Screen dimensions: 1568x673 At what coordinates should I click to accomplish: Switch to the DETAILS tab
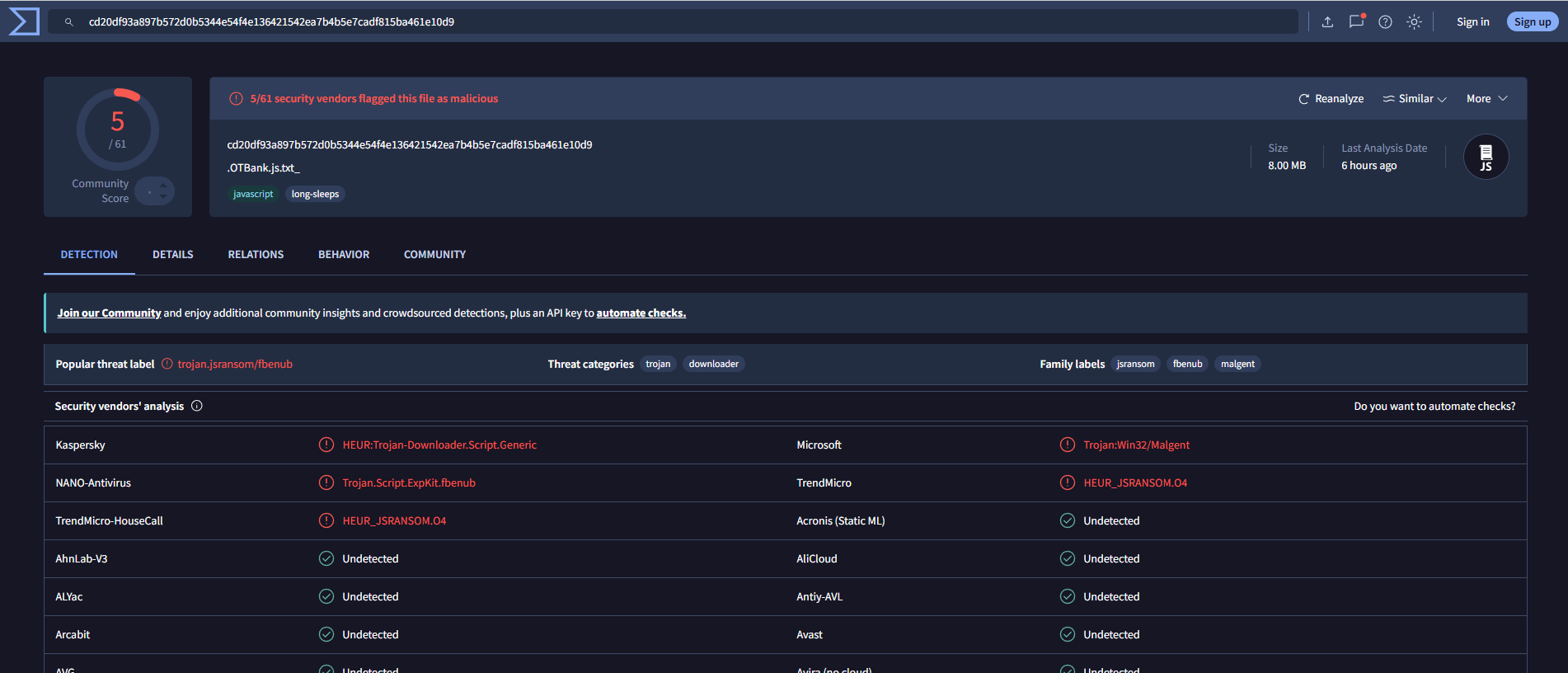(x=173, y=255)
